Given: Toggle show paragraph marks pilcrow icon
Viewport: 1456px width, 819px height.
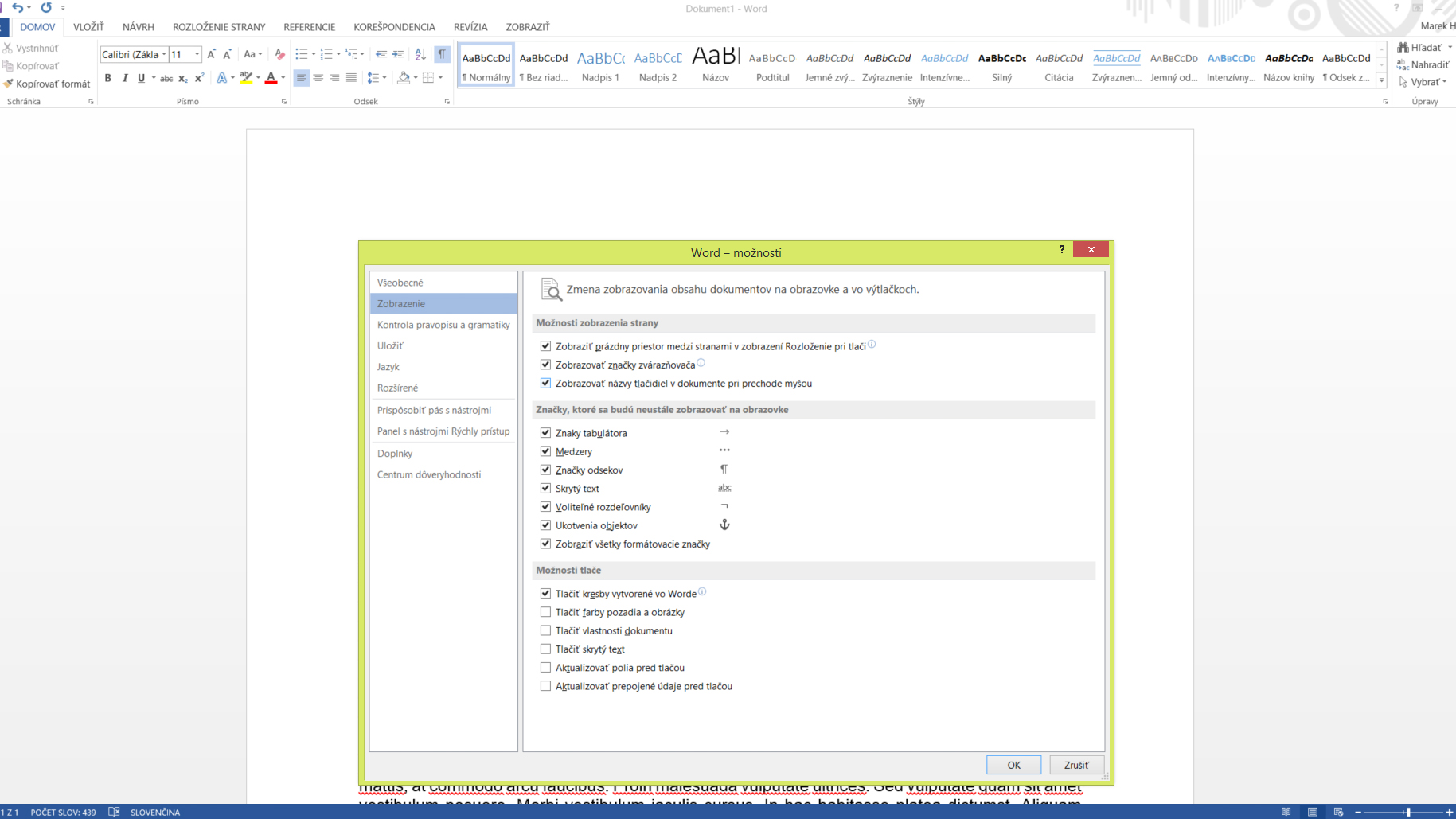Looking at the screenshot, I should tap(442, 54).
